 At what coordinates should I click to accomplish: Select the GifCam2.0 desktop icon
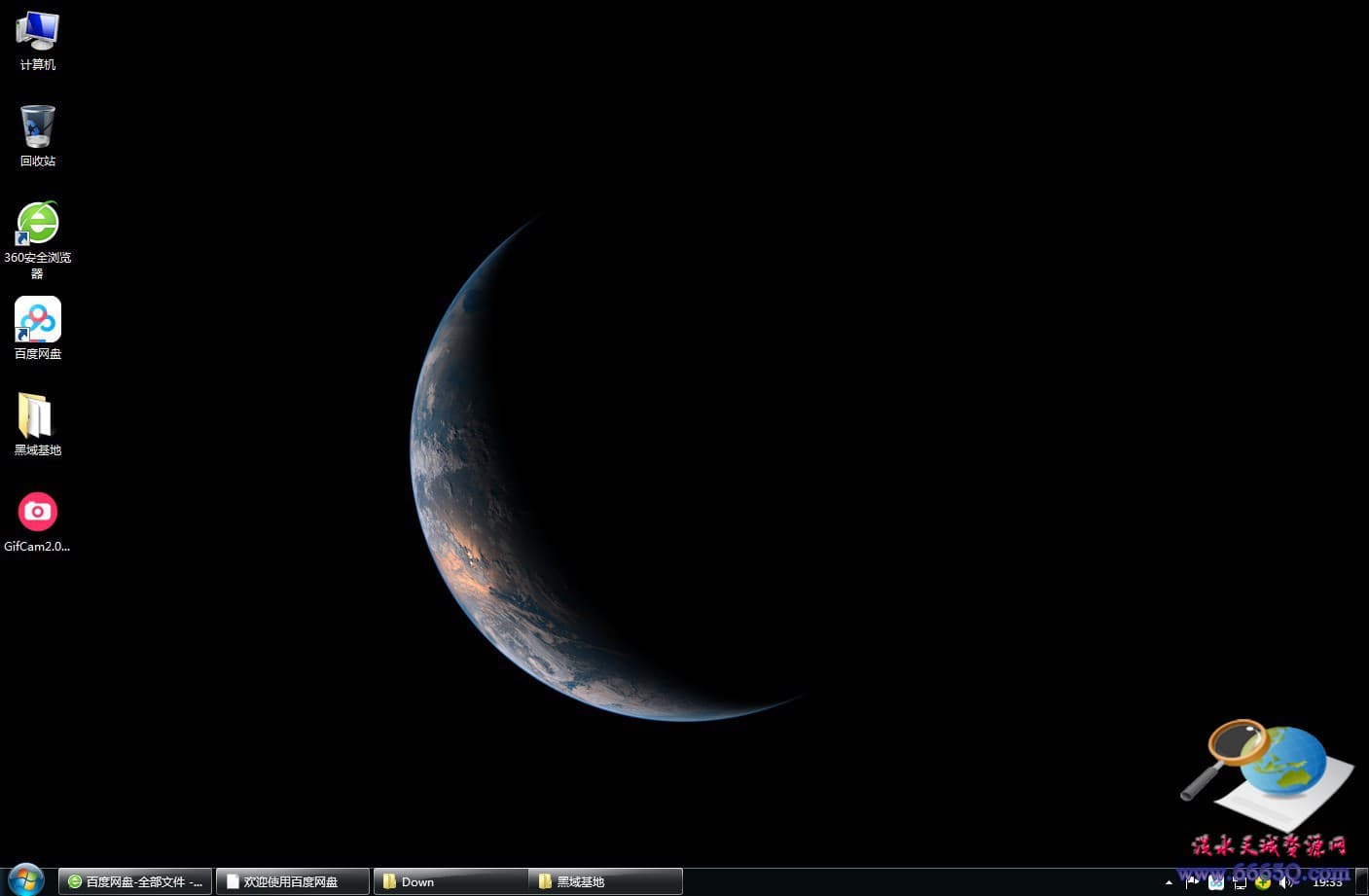coord(37,521)
